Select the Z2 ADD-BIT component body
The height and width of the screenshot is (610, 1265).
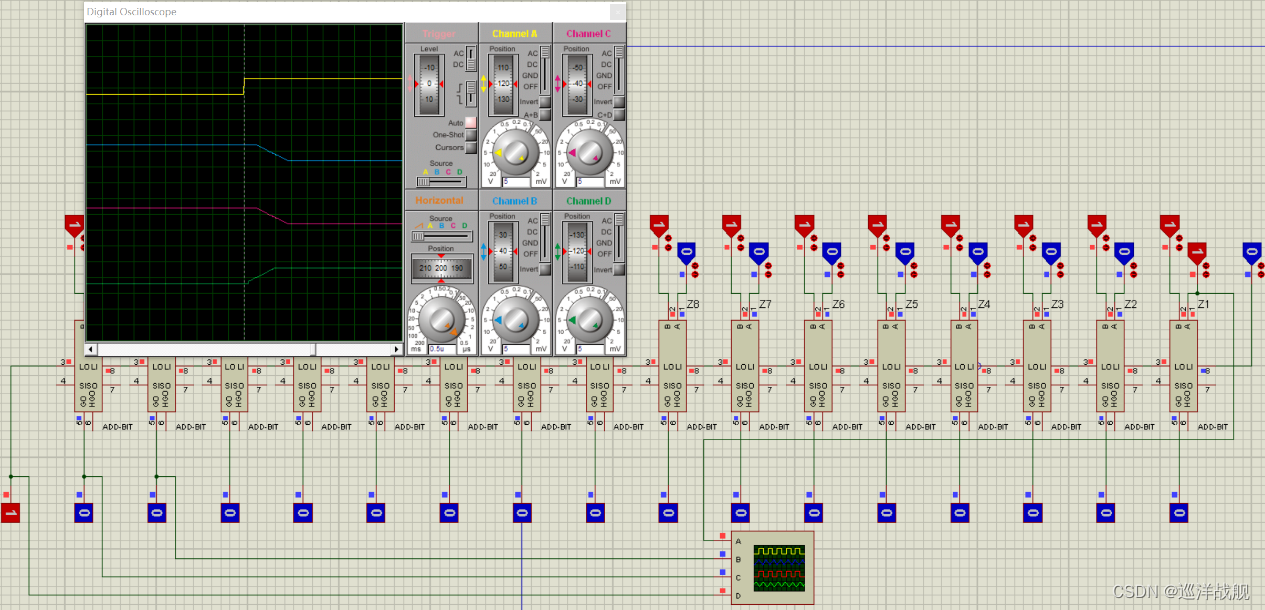[x=1112, y=365]
